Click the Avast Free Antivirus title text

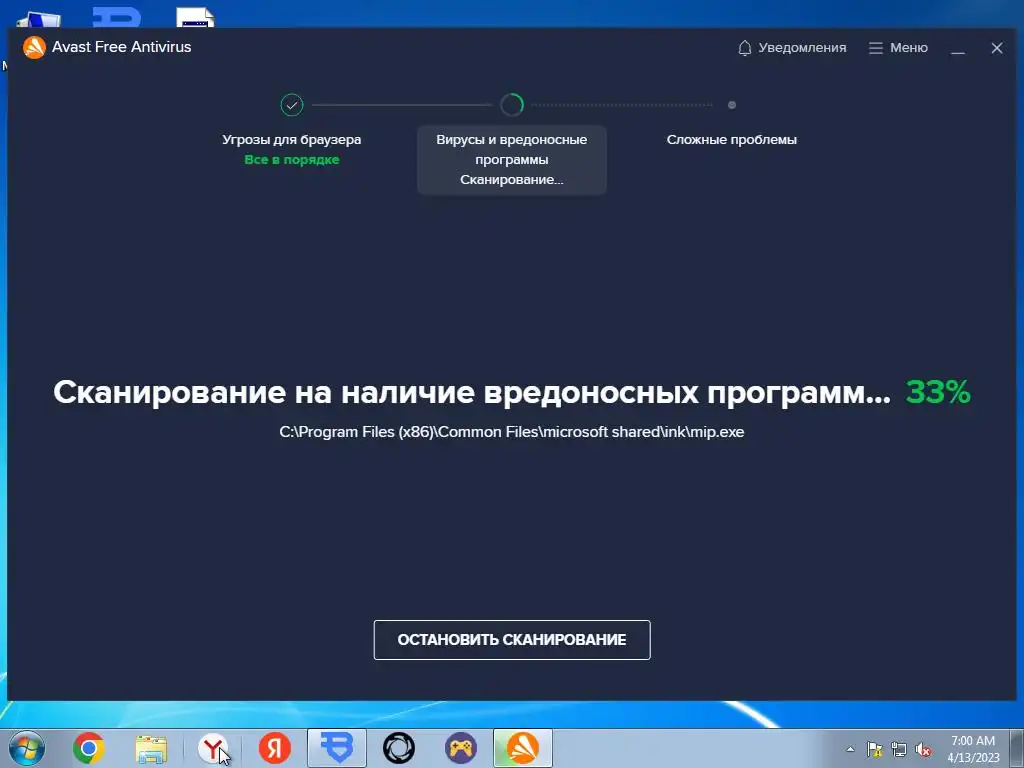pos(121,47)
